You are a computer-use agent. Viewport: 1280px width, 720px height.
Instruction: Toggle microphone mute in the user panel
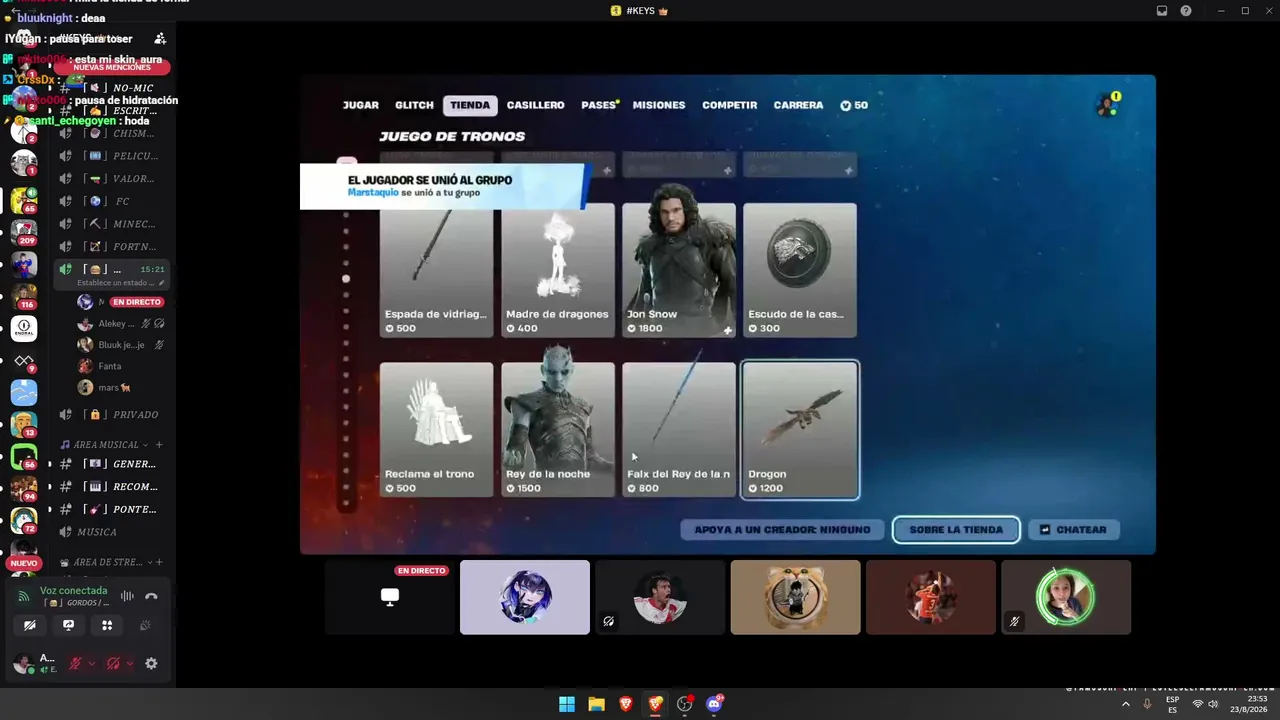pos(74,663)
